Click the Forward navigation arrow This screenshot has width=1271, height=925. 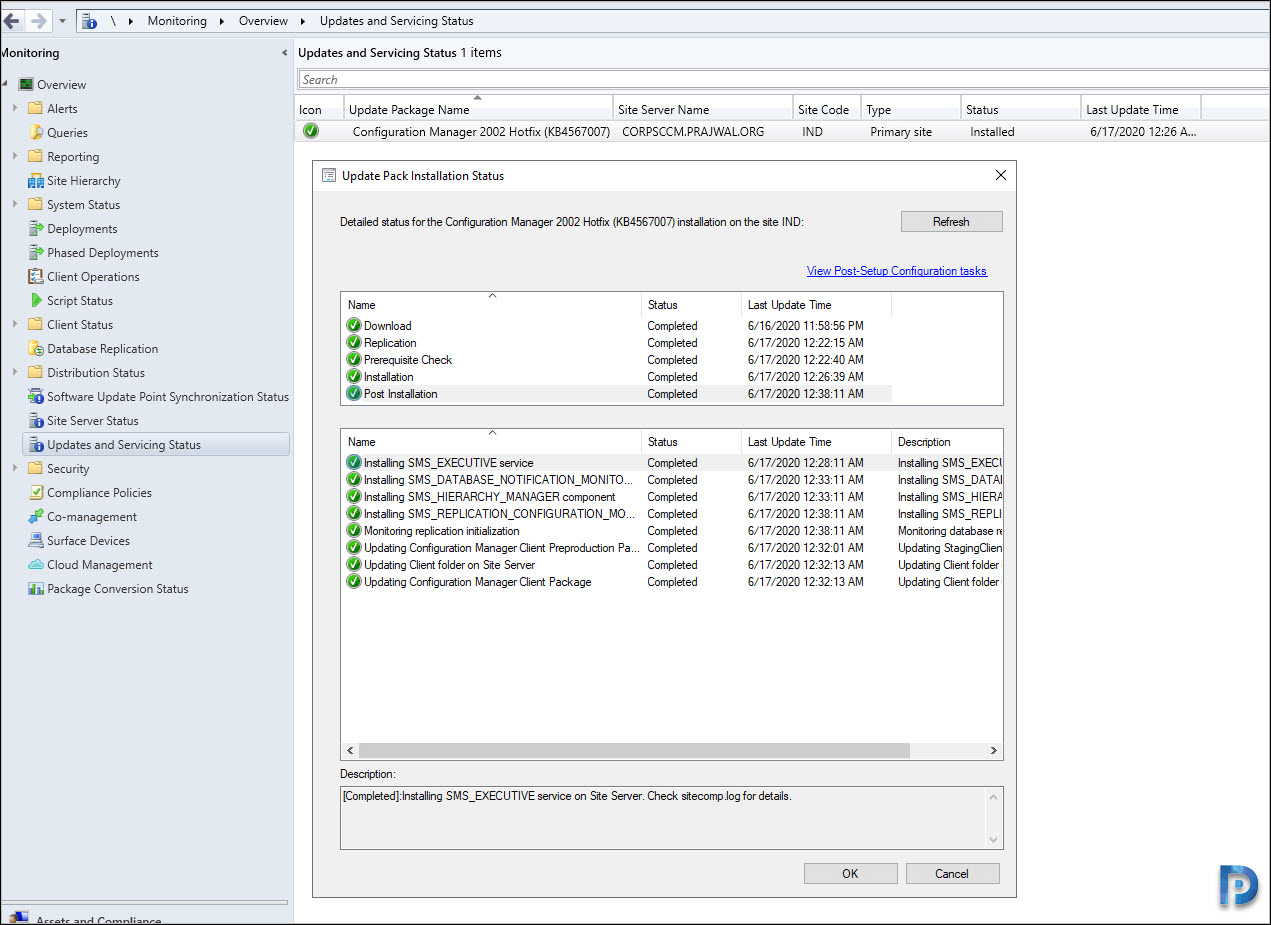pos(39,20)
